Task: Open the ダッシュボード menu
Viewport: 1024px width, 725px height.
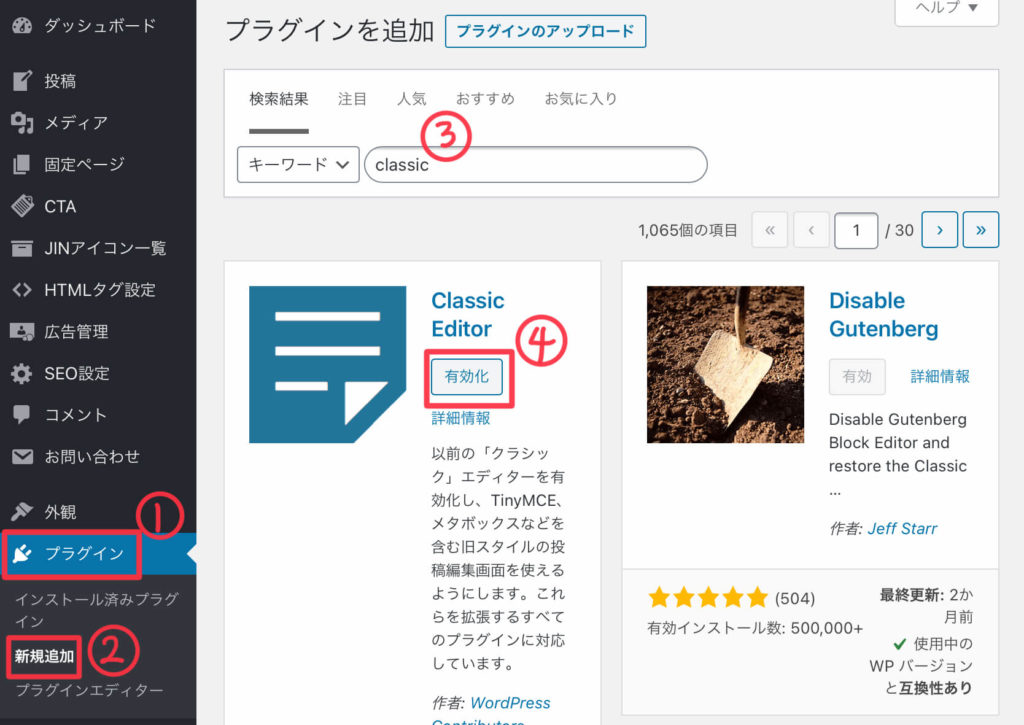Action: [x=98, y=25]
